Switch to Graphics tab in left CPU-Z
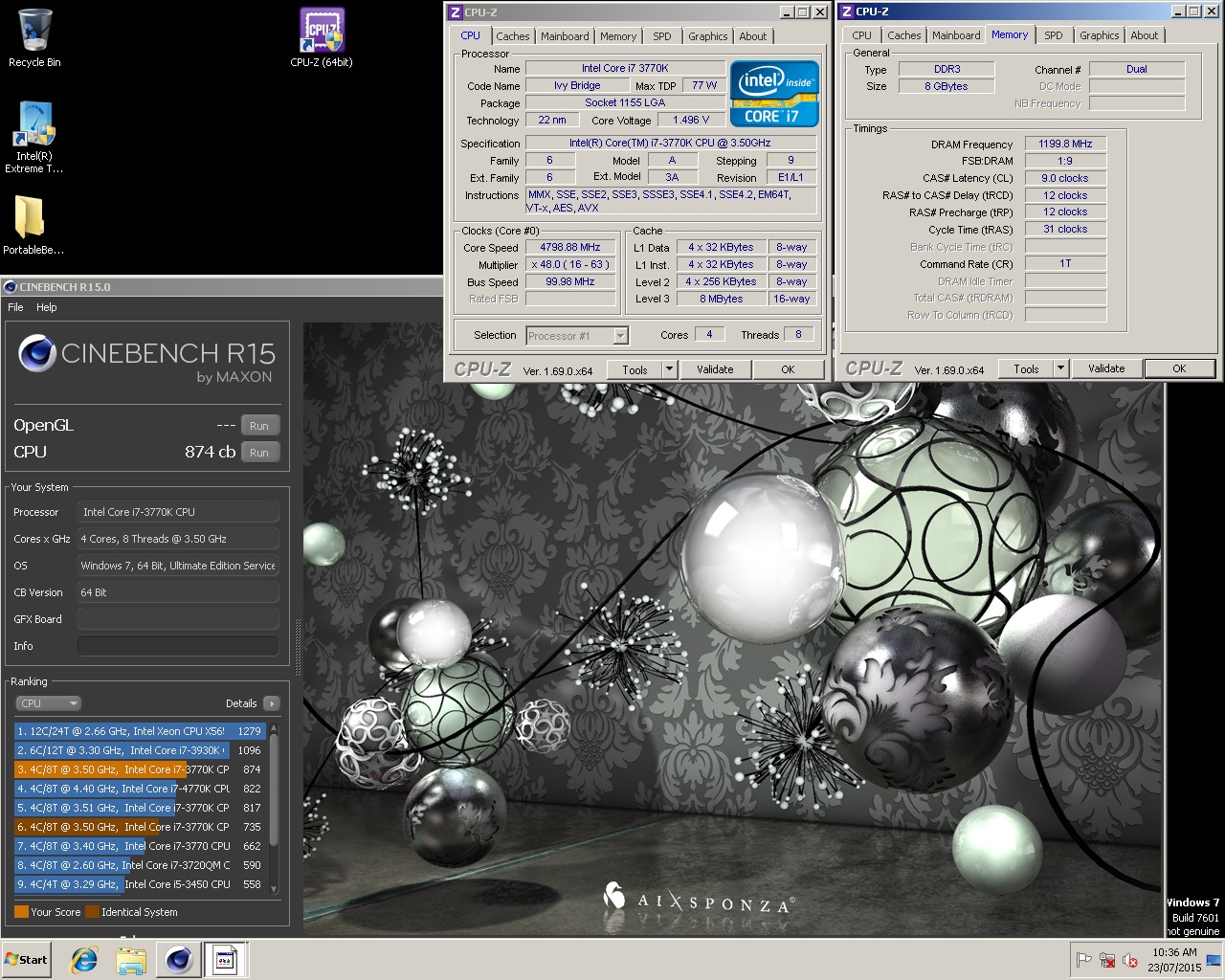 pyautogui.click(x=707, y=36)
